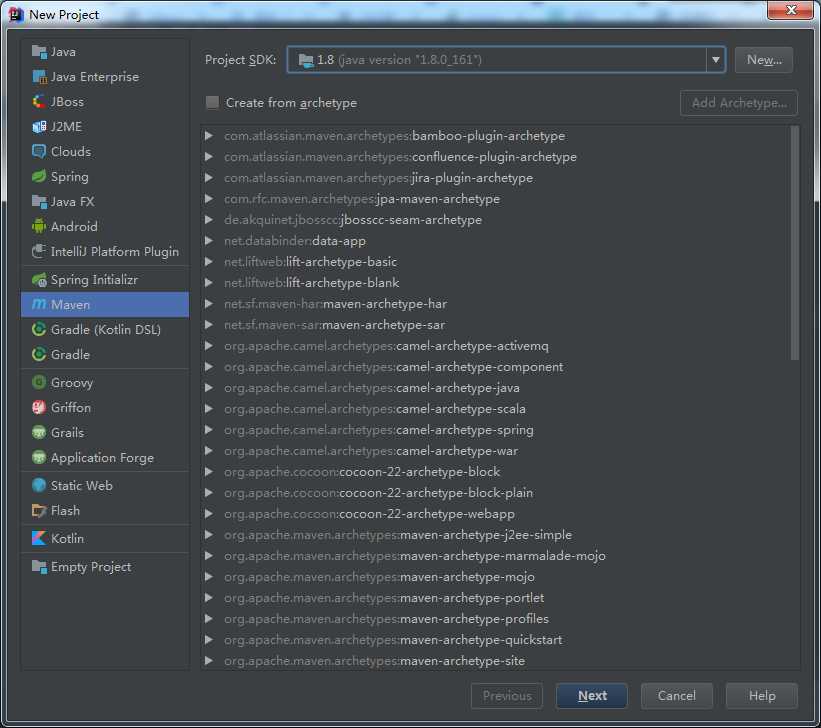821x728 pixels.
Task: Expand the confluence-plugin-archetype node
Action: coord(209,157)
